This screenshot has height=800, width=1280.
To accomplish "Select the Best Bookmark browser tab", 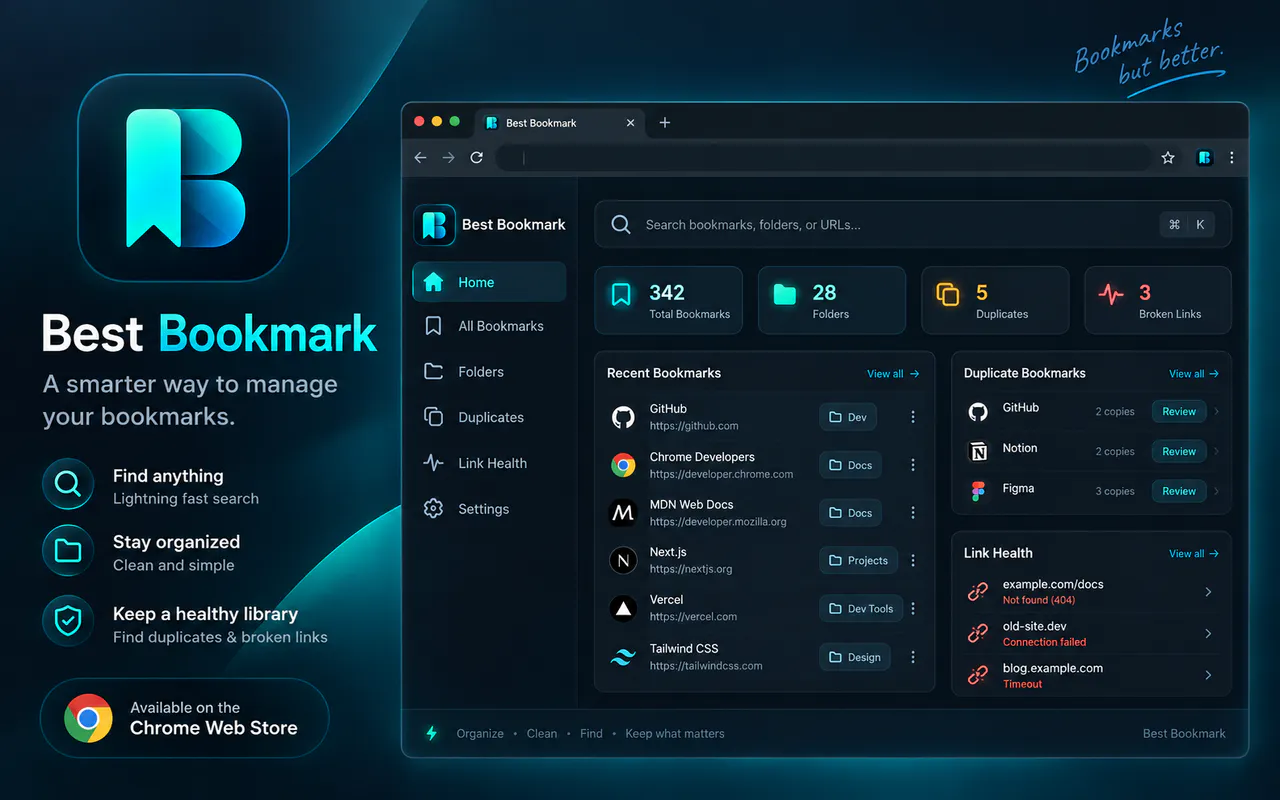I will tap(560, 123).
